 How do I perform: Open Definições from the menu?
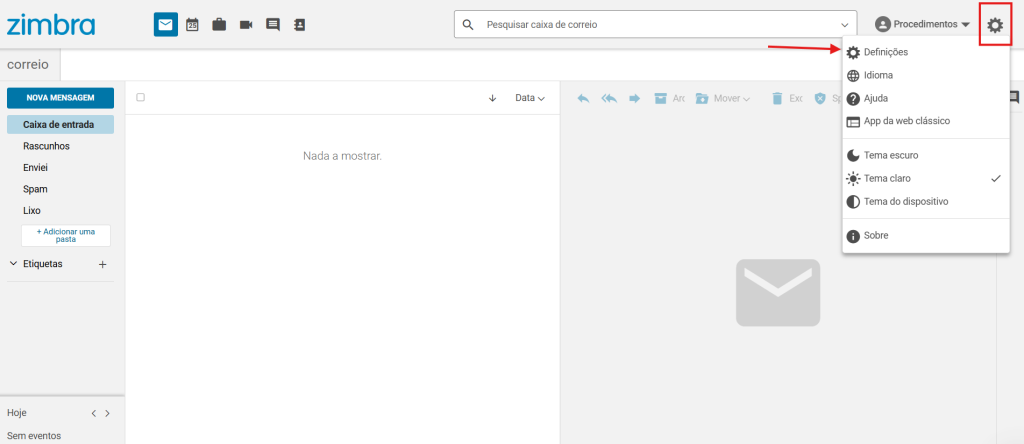885,52
